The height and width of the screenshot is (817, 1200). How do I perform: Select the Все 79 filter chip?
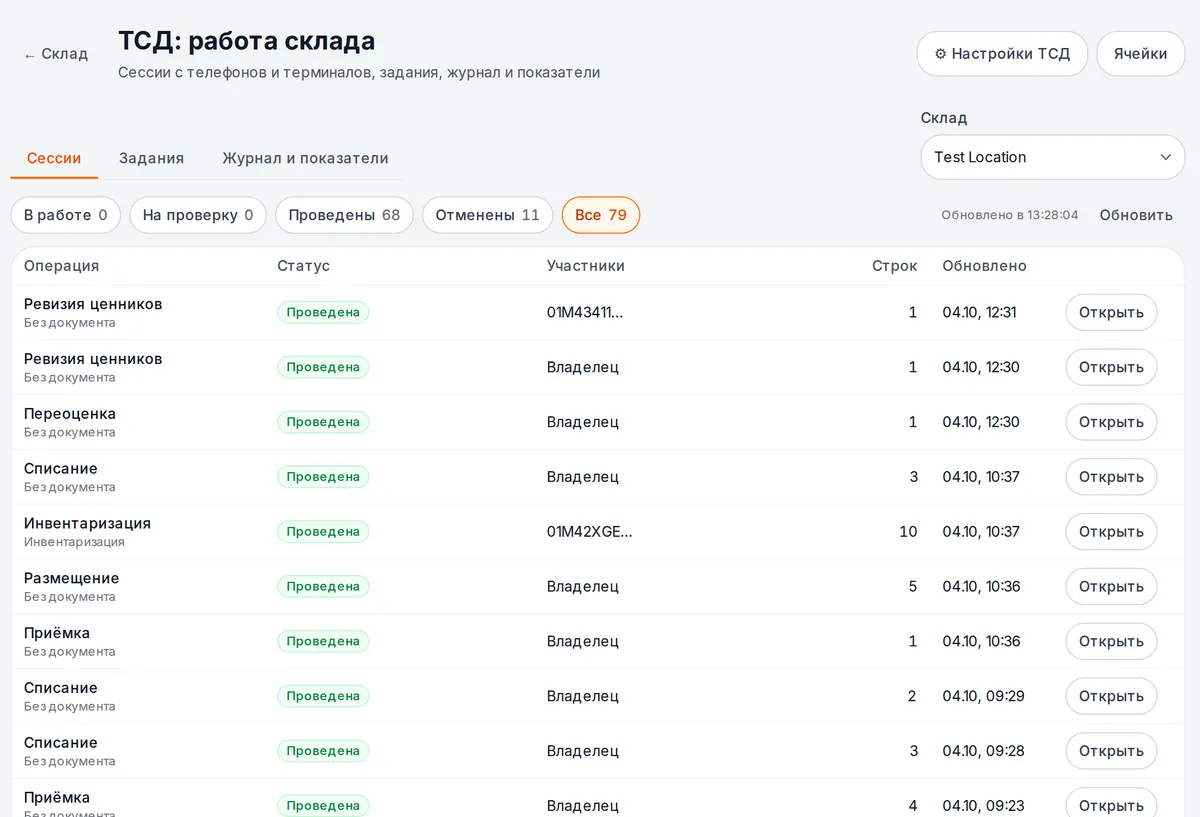[x=601, y=215]
